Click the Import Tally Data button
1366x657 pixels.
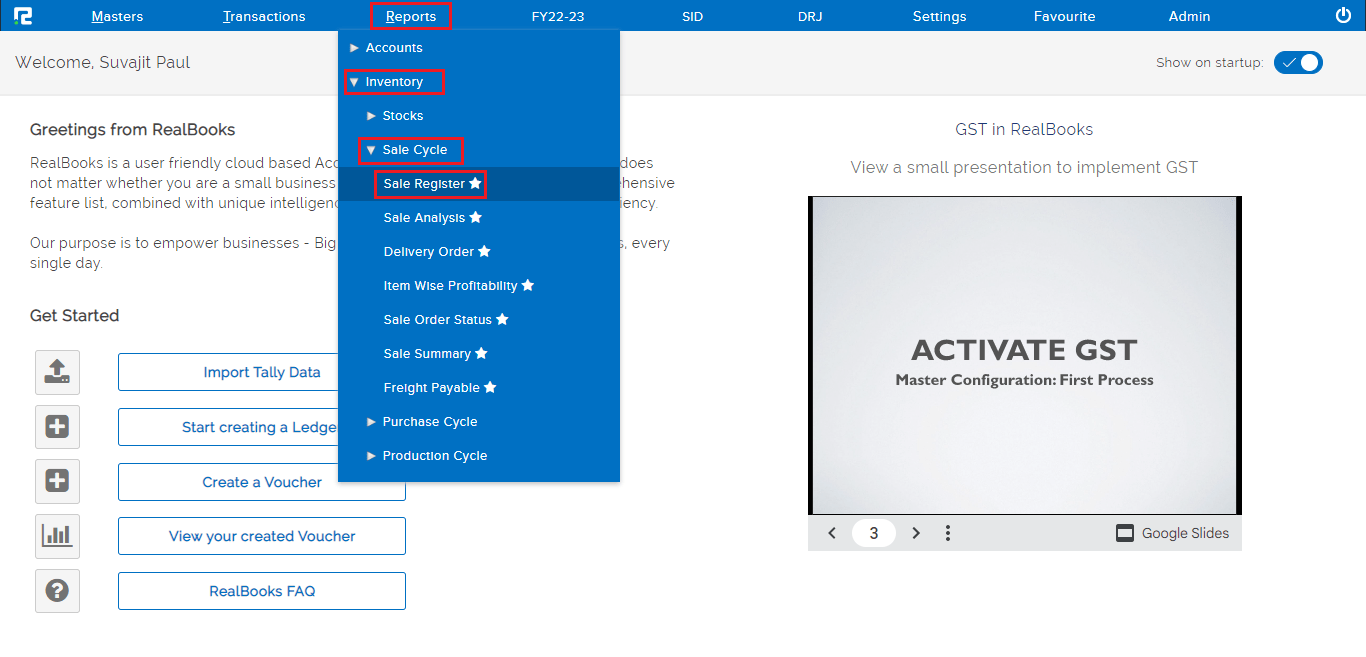pyautogui.click(x=262, y=372)
